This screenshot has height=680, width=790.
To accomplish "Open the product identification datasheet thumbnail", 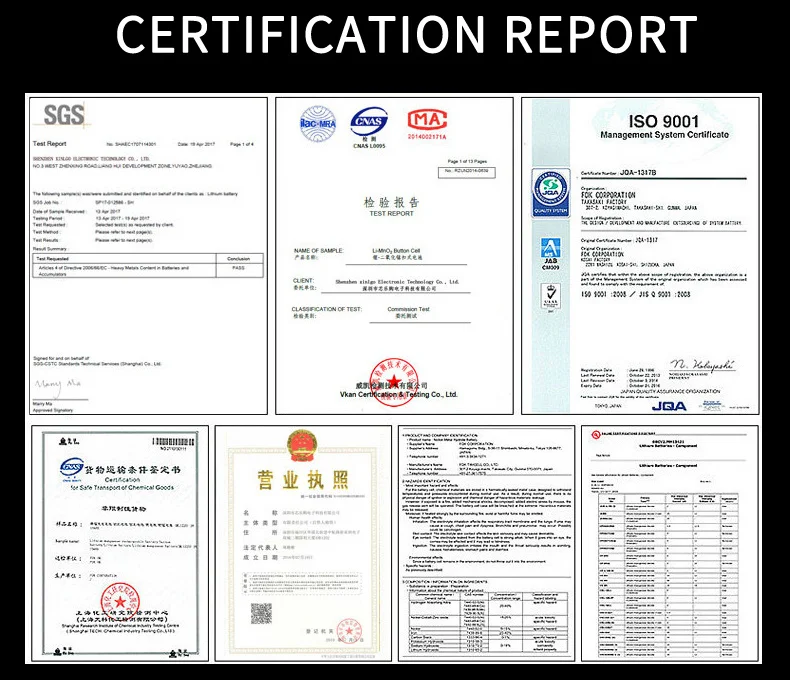I will coord(487,543).
